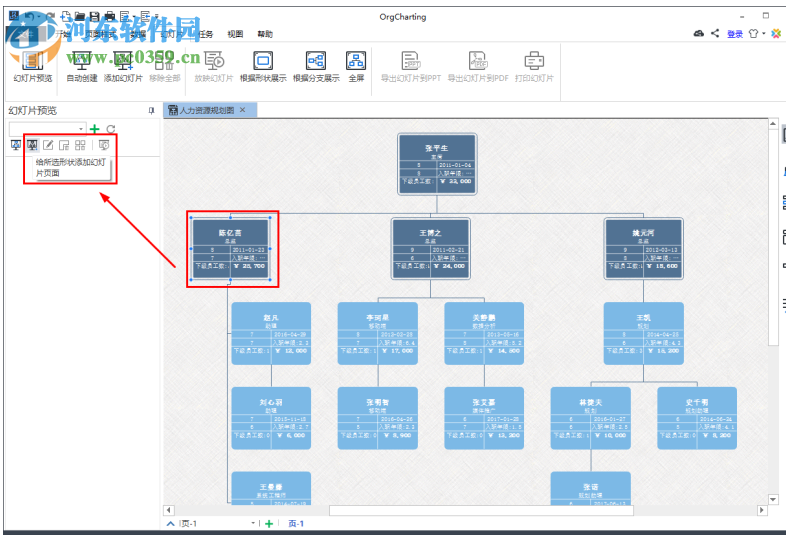786x535 pixels.
Task: Open the slide name combo box
Action: click(x=47, y=129)
